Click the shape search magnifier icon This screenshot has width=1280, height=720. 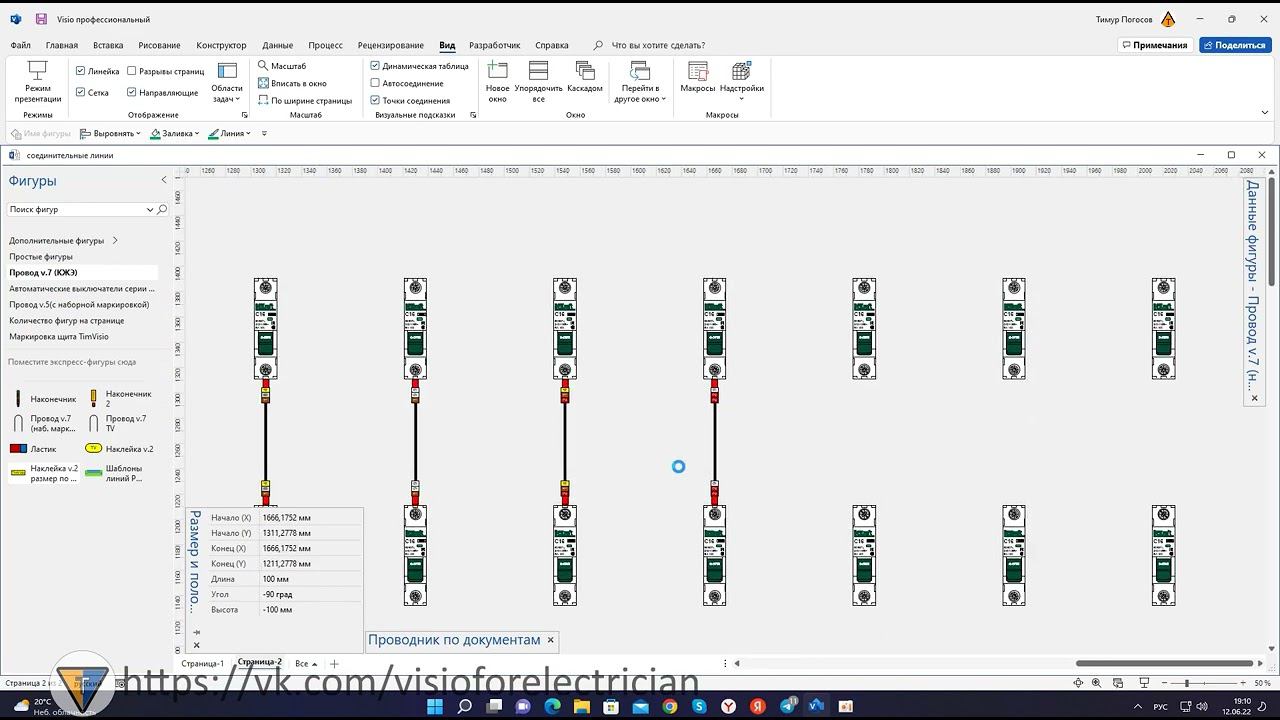click(162, 210)
